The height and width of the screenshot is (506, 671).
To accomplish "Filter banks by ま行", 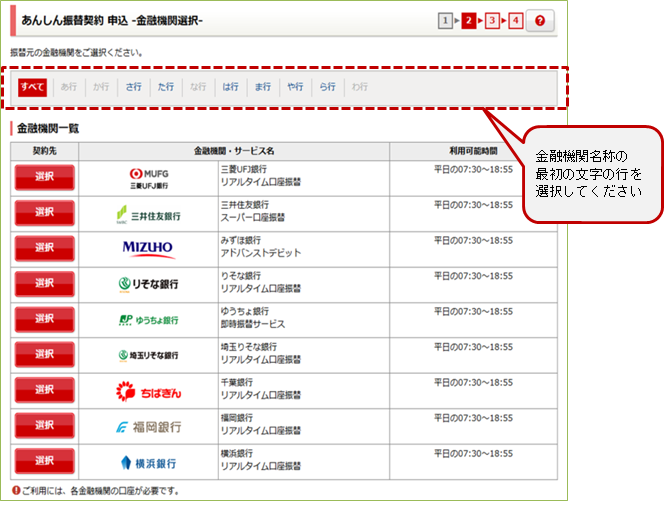I will pyautogui.click(x=263, y=87).
